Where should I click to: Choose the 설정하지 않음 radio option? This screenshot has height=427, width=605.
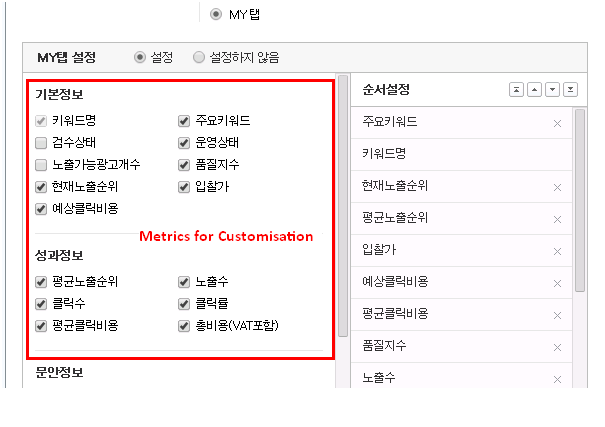click(199, 57)
